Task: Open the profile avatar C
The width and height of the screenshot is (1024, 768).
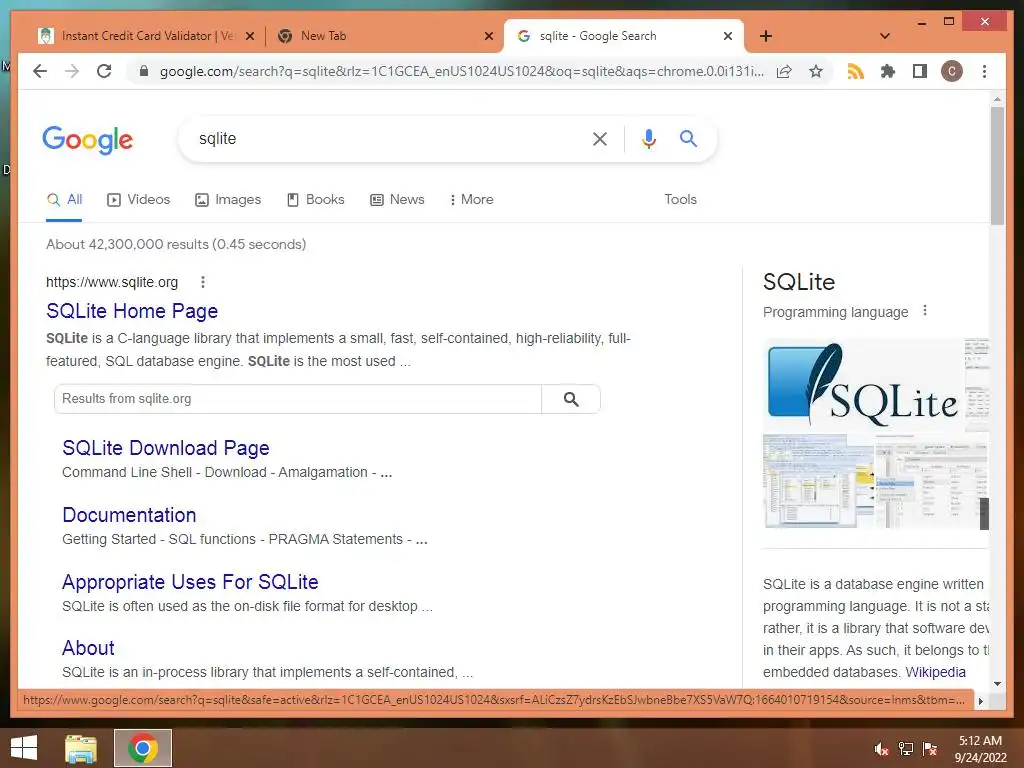Action: pos(952,71)
